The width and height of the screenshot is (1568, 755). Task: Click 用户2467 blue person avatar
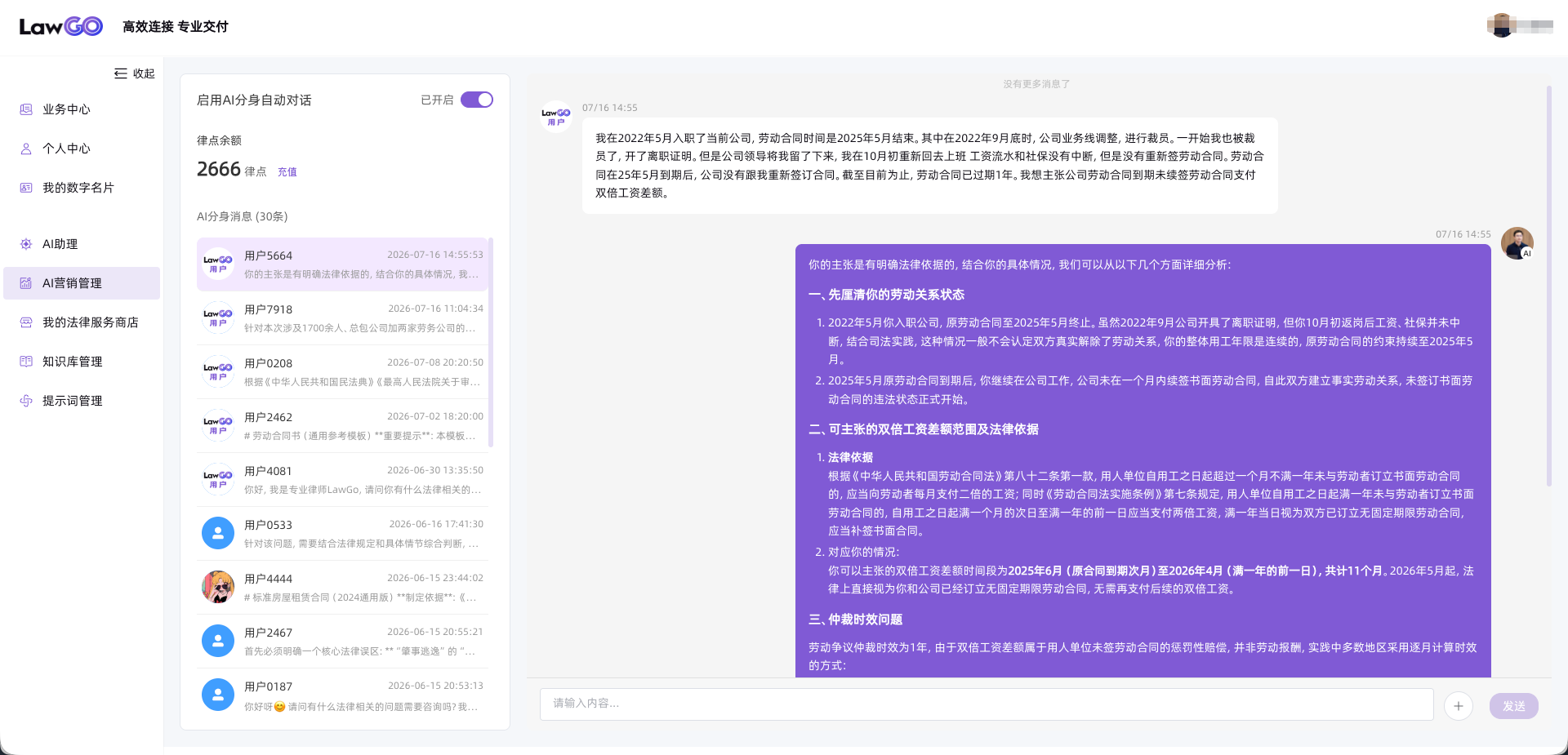pyautogui.click(x=218, y=641)
